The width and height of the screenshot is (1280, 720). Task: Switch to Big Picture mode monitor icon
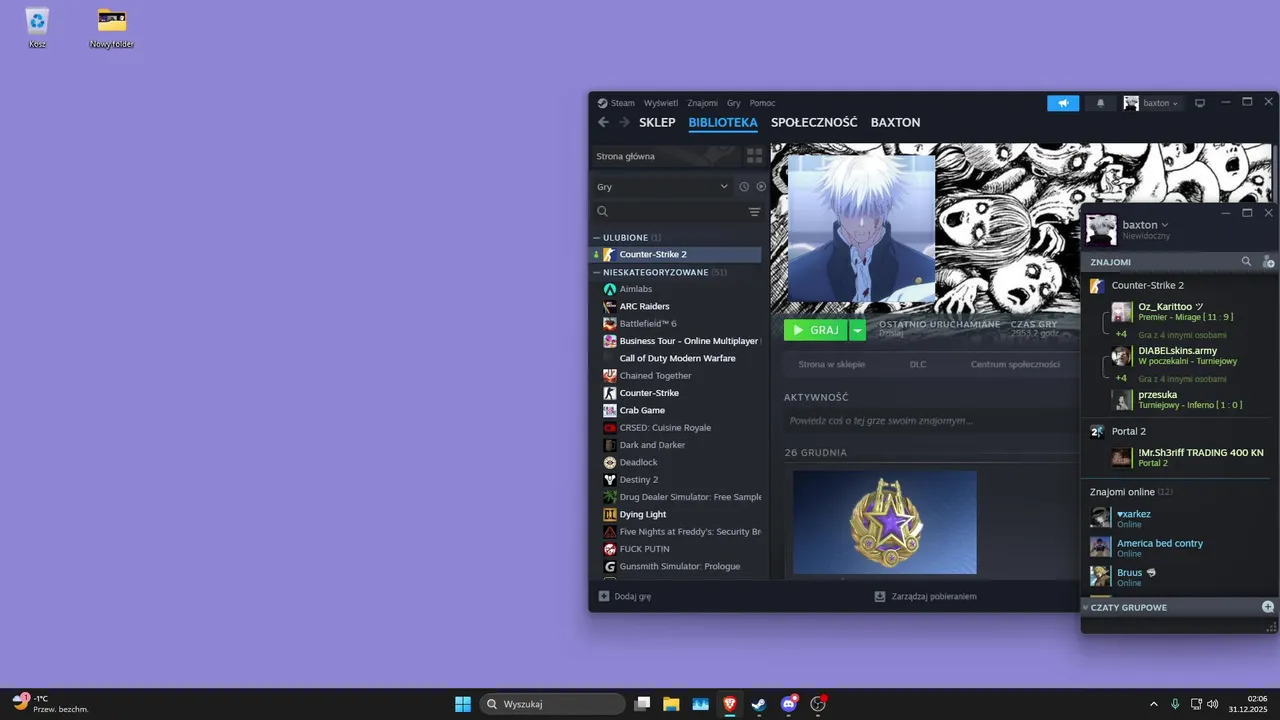1200,103
